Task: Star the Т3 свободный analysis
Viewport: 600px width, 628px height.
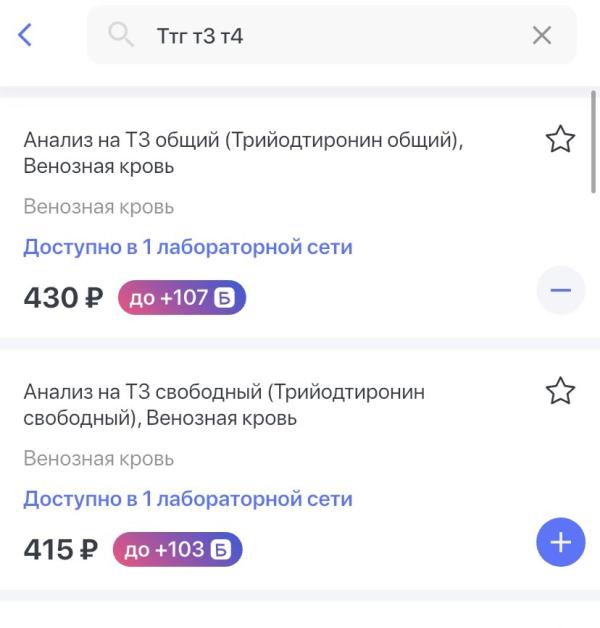Action: pyautogui.click(x=560, y=392)
